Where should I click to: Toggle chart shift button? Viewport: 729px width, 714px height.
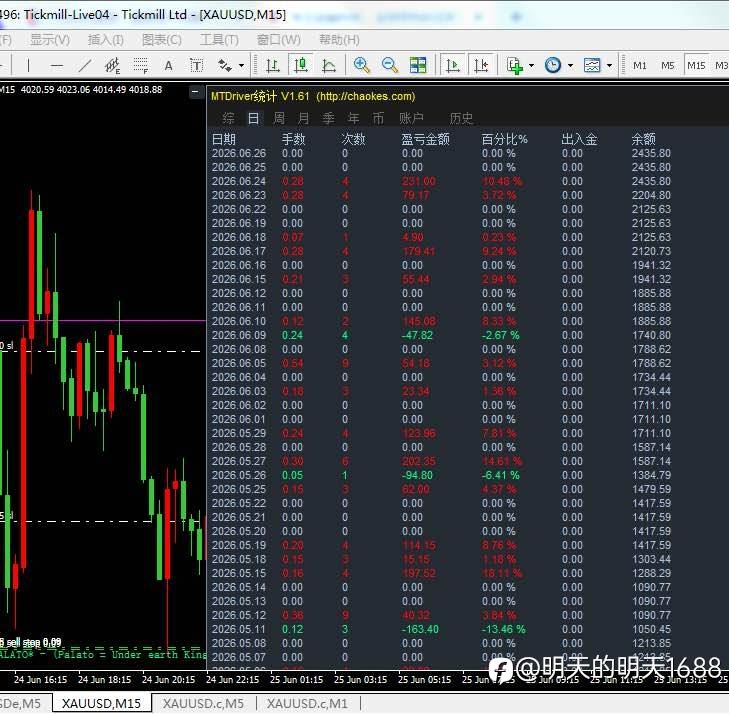pyautogui.click(x=481, y=66)
